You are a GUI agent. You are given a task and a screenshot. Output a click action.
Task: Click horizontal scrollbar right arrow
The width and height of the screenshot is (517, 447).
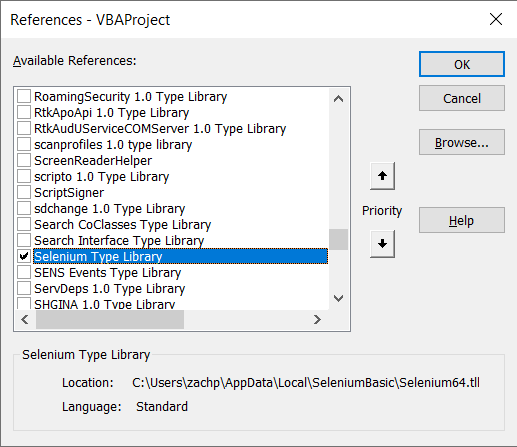pyautogui.click(x=317, y=320)
